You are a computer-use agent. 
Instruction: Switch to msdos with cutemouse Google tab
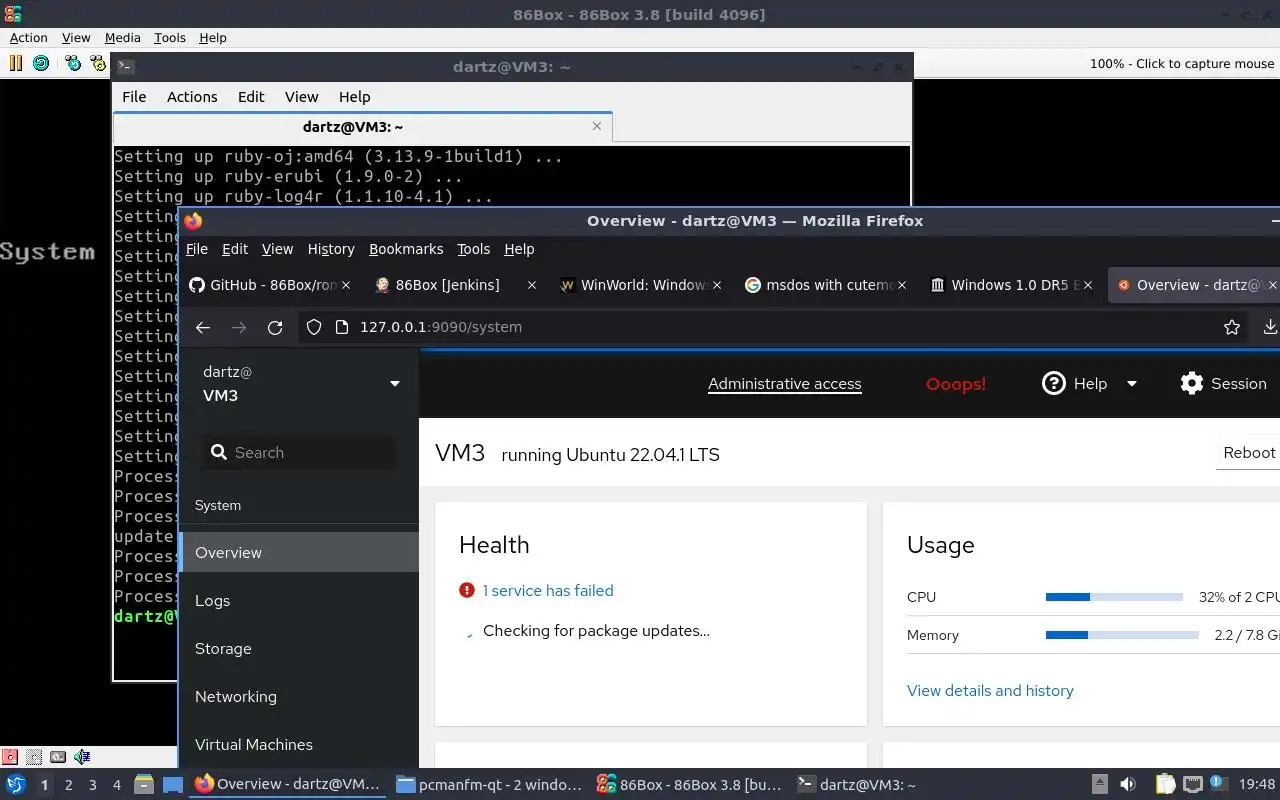coord(825,285)
